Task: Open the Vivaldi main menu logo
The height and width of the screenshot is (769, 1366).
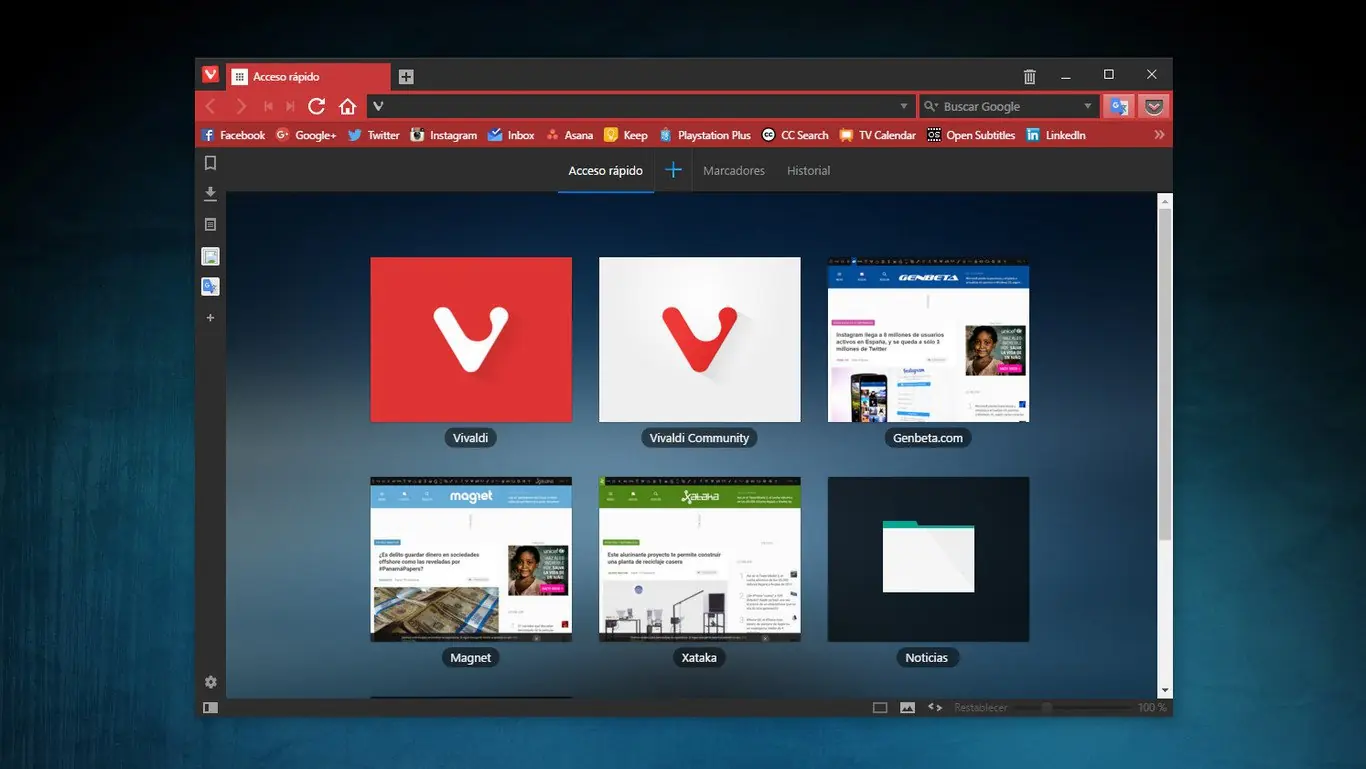Action: (210, 75)
